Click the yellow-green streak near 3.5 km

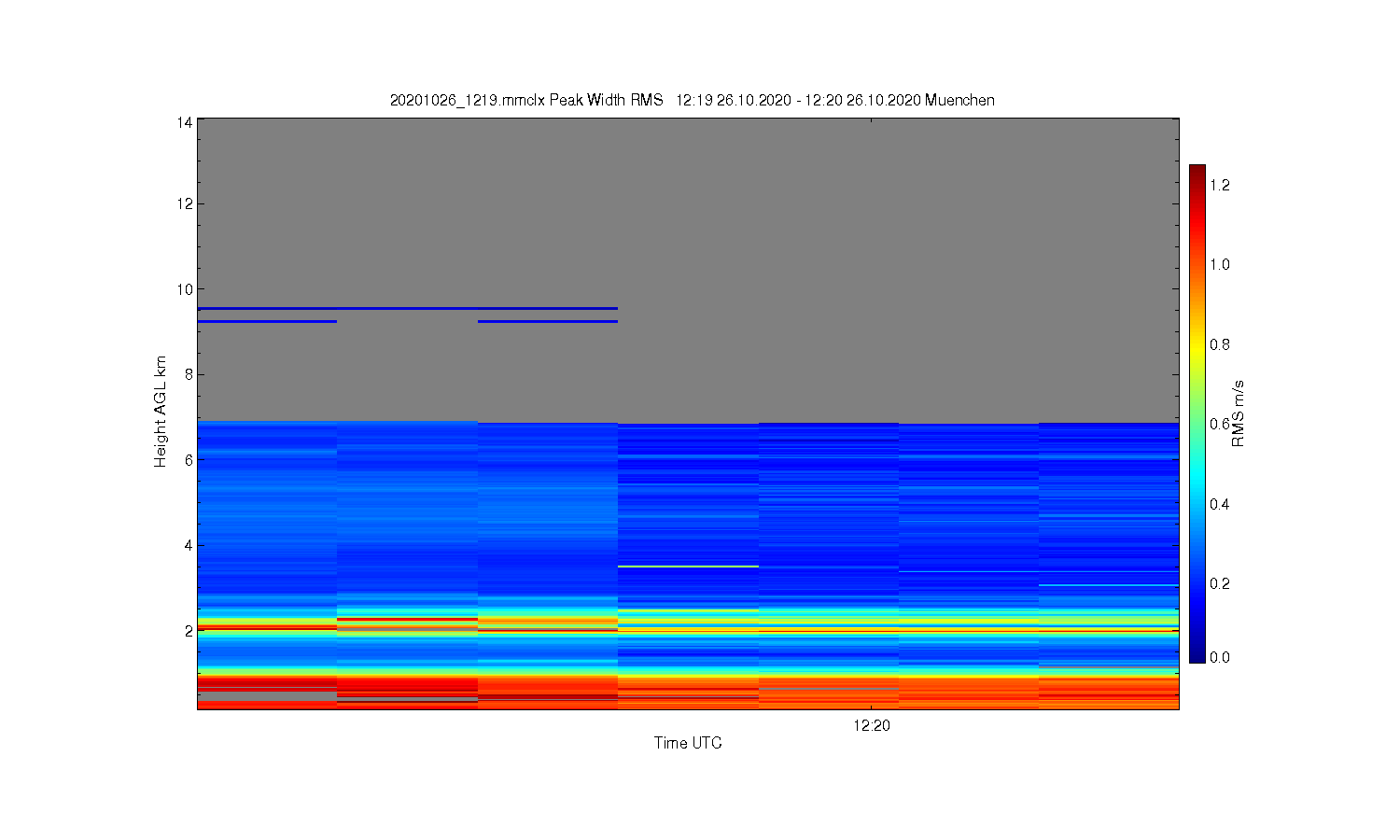pyautogui.click(x=688, y=567)
